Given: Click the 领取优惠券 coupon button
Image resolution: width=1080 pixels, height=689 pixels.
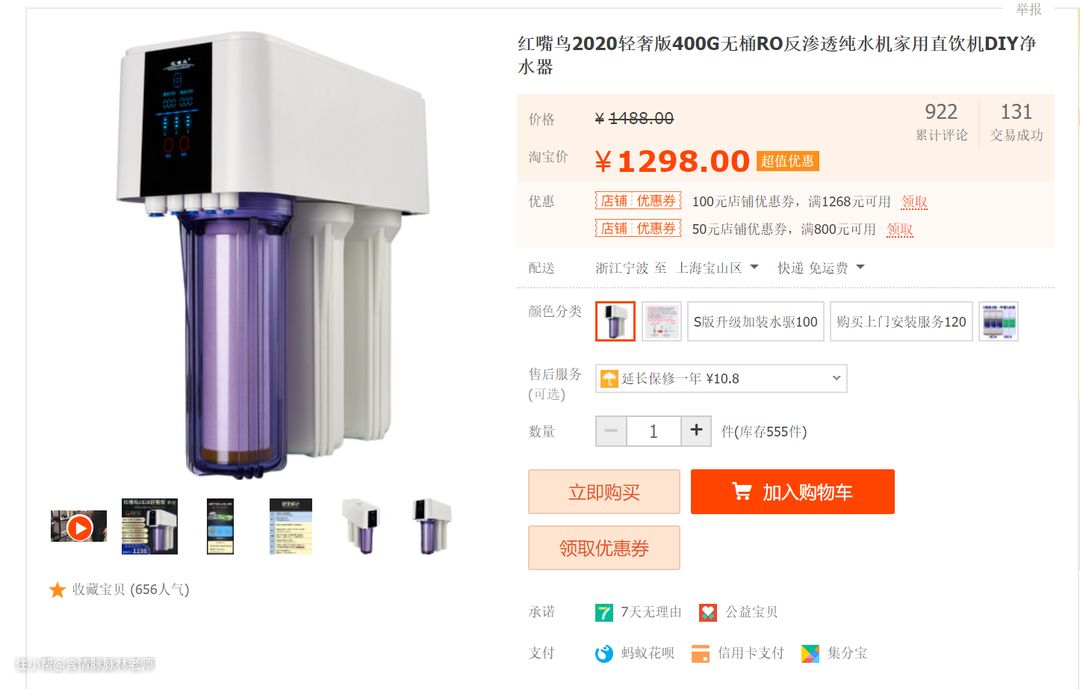Looking at the screenshot, I should point(604,548).
